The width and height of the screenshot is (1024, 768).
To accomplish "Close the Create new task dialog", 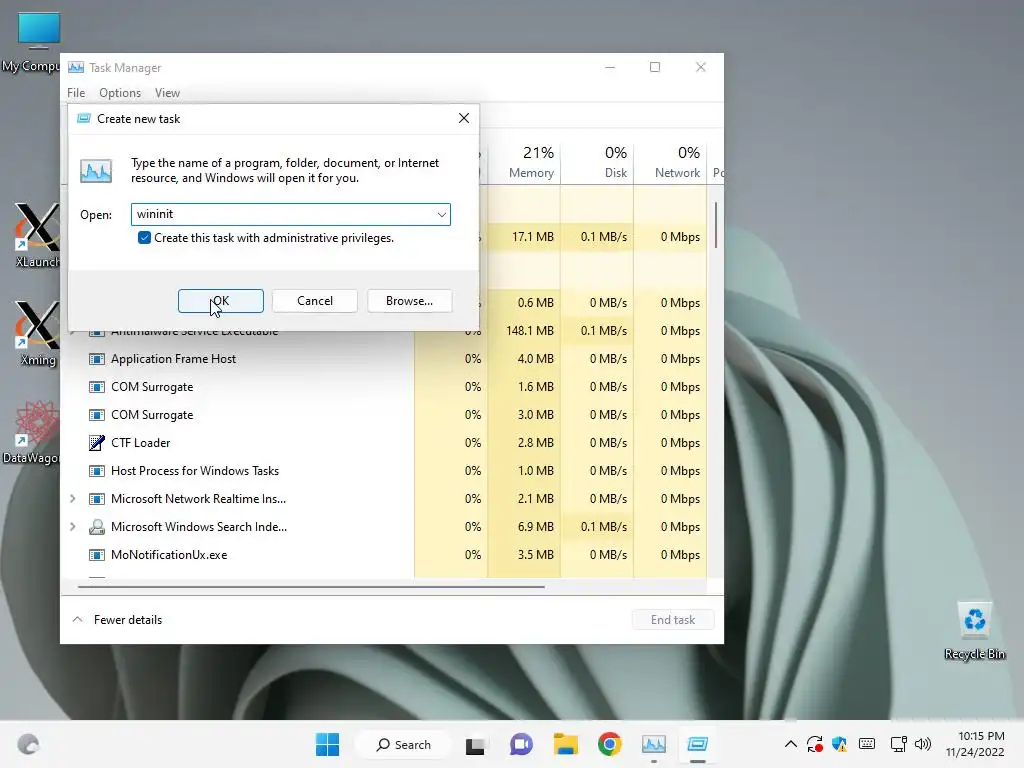I will click(464, 118).
